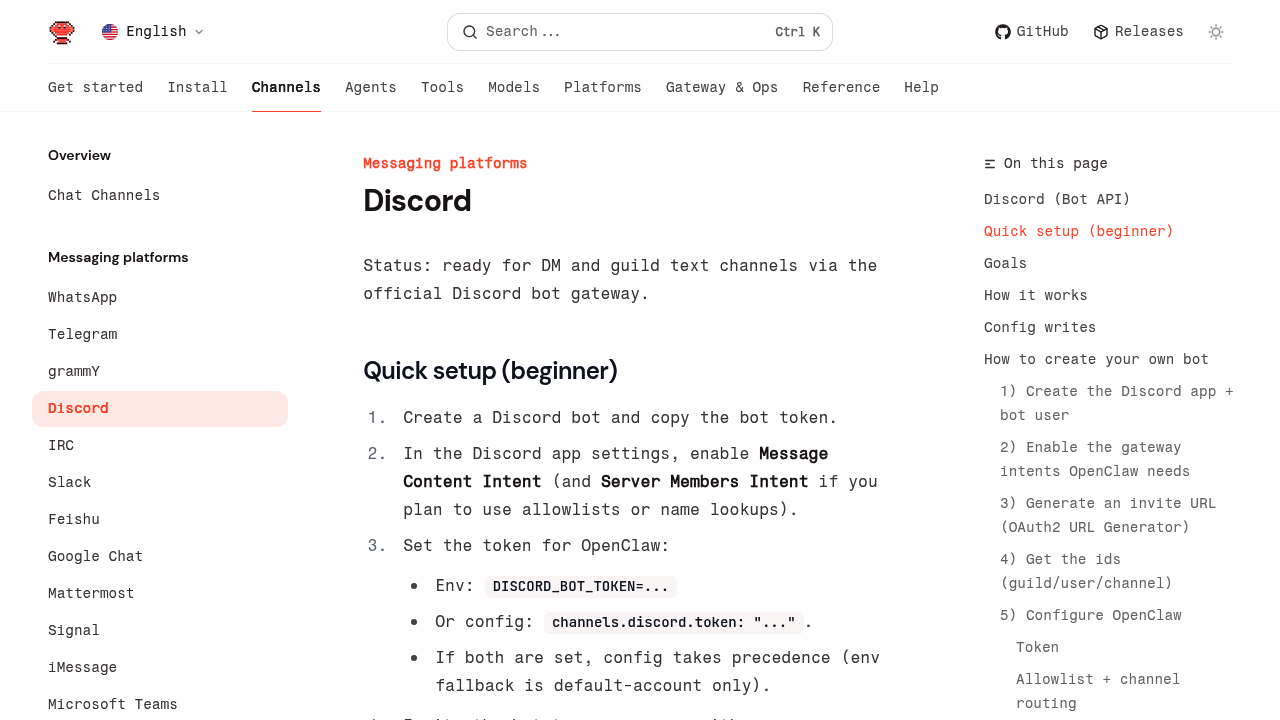Go to the Install tab
Viewport: 1280px width, 720px height.
click(197, 88)
